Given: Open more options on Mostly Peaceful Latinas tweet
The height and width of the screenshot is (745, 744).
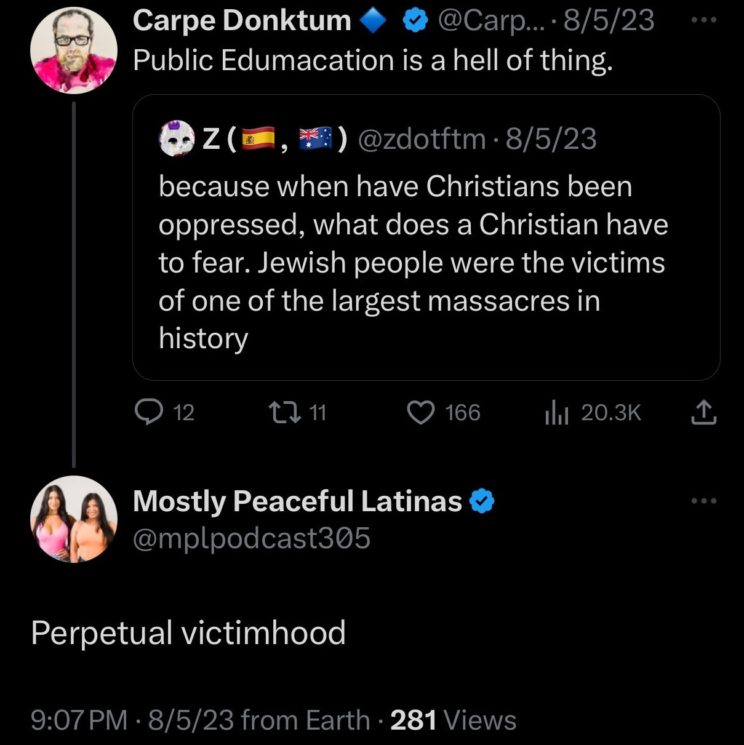Looking at the screenshot, I should pyautogui.click(x=706, y=501).
